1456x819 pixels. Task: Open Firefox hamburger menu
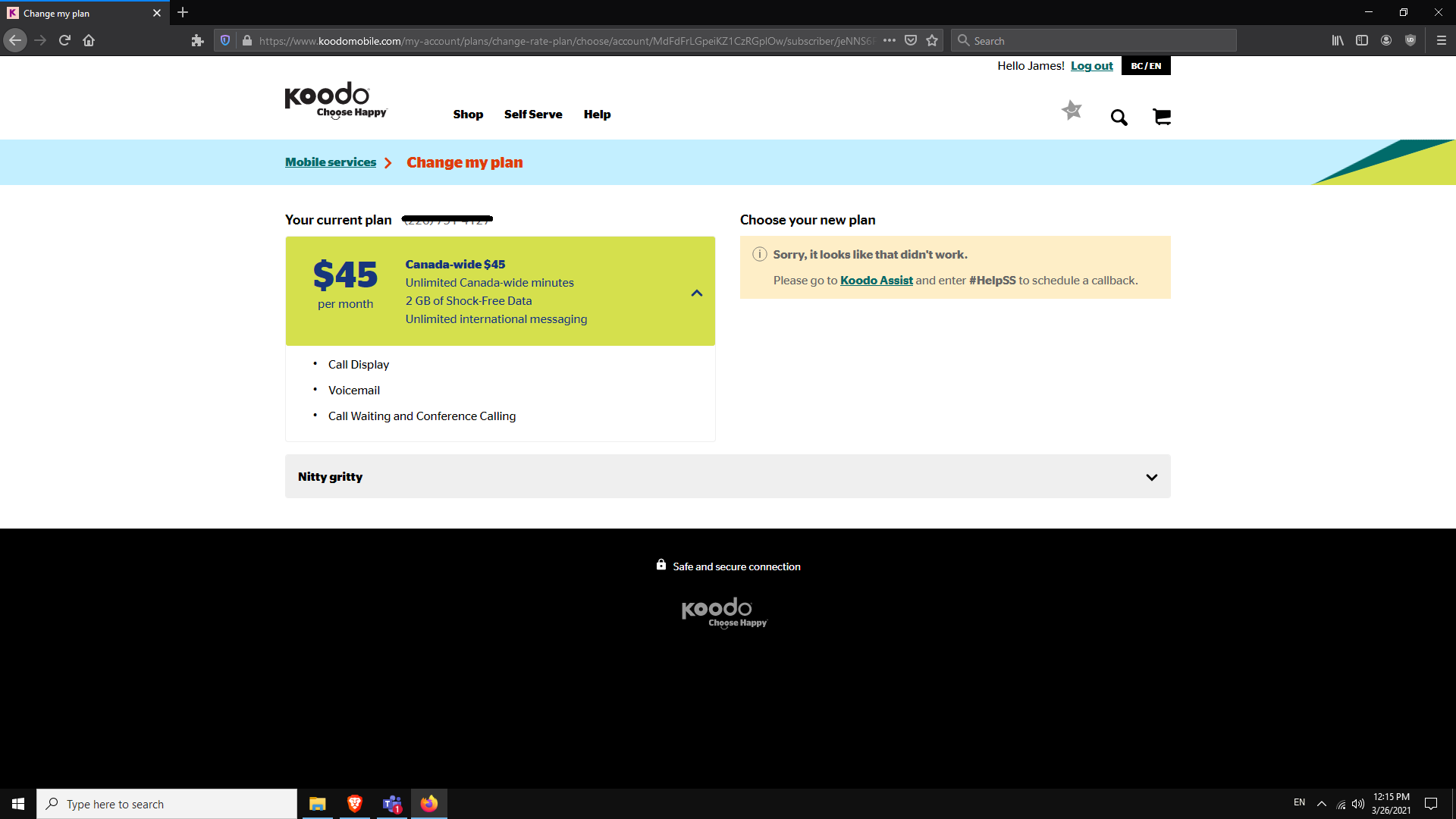click(x=1442, y=40)
